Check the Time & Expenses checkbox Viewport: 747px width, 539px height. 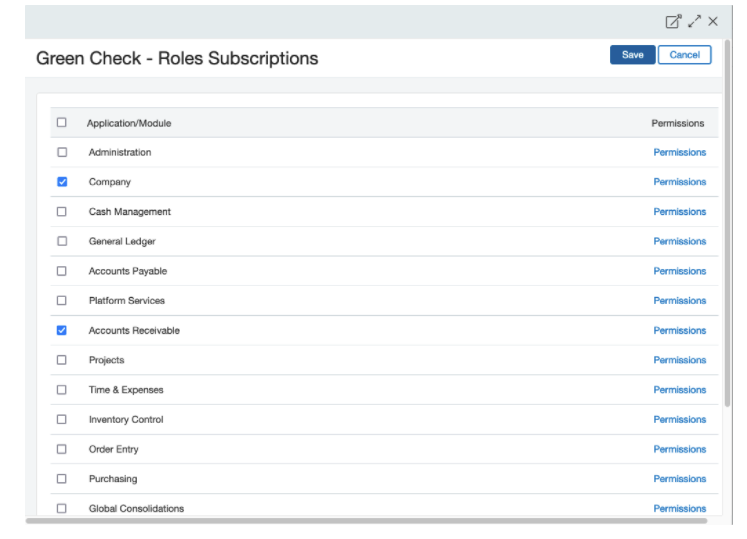[62, 389]
